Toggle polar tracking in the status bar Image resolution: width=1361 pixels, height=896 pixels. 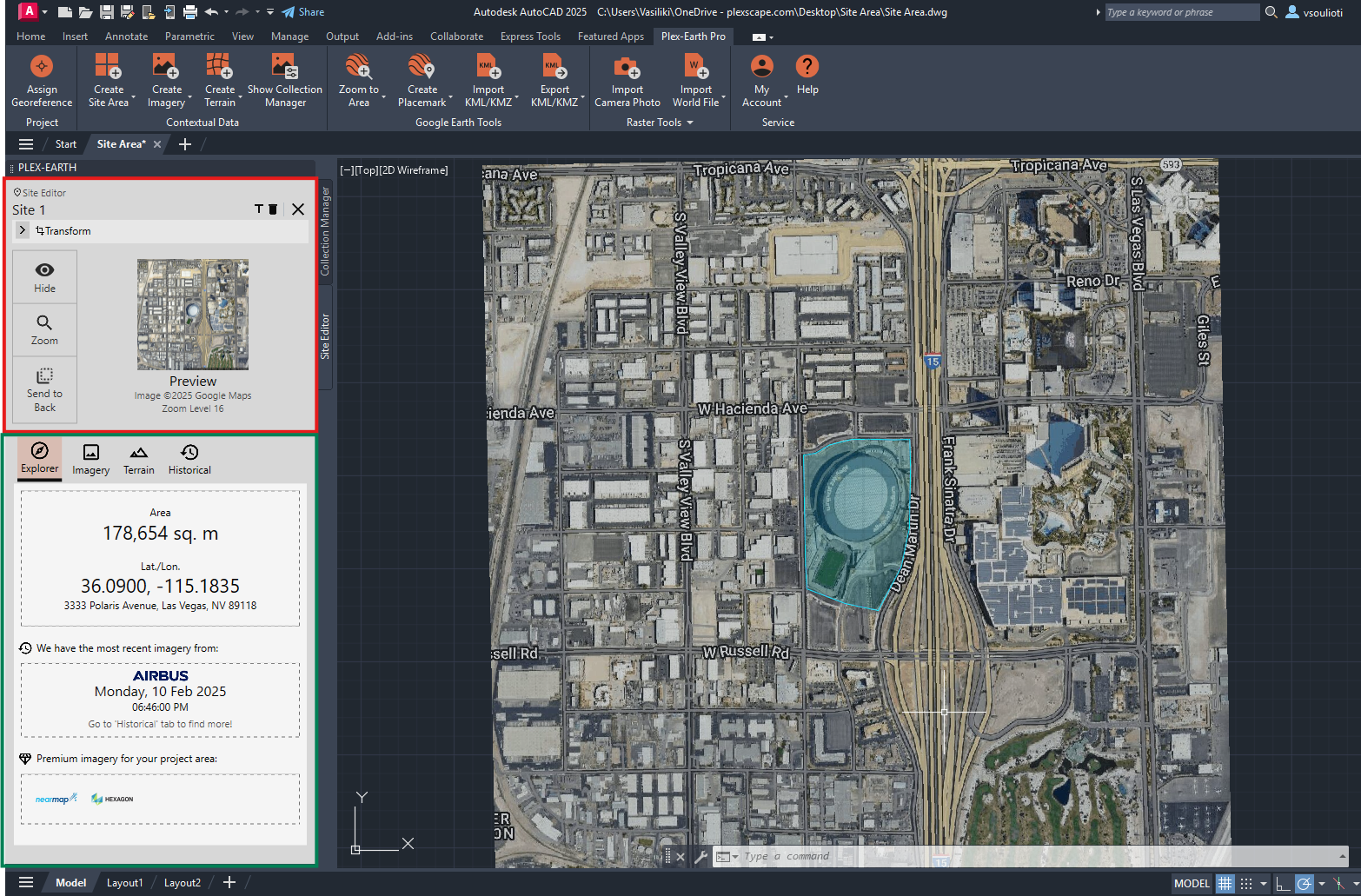tap(1304, 883)
